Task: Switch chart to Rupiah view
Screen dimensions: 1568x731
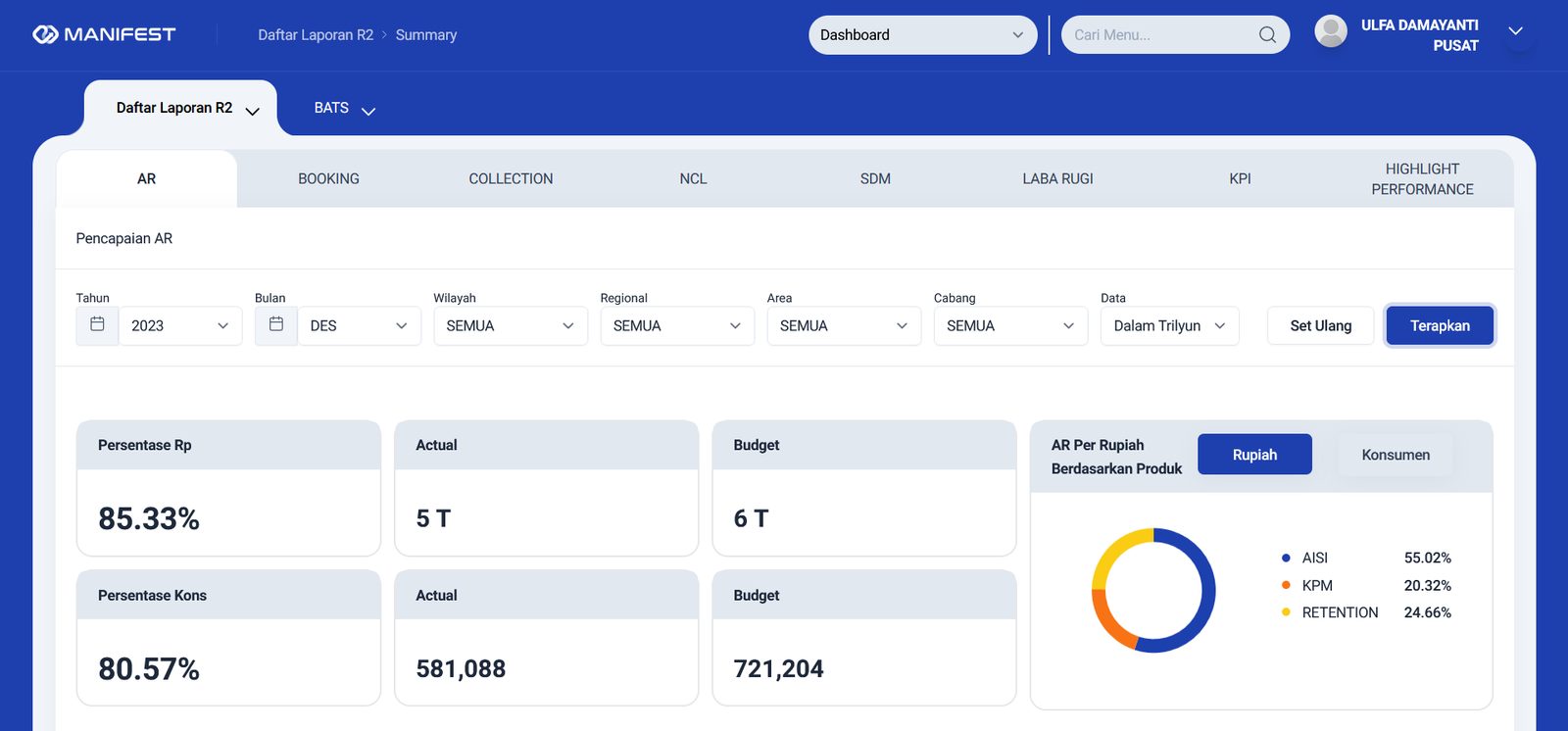Action: click(1254, 455)
